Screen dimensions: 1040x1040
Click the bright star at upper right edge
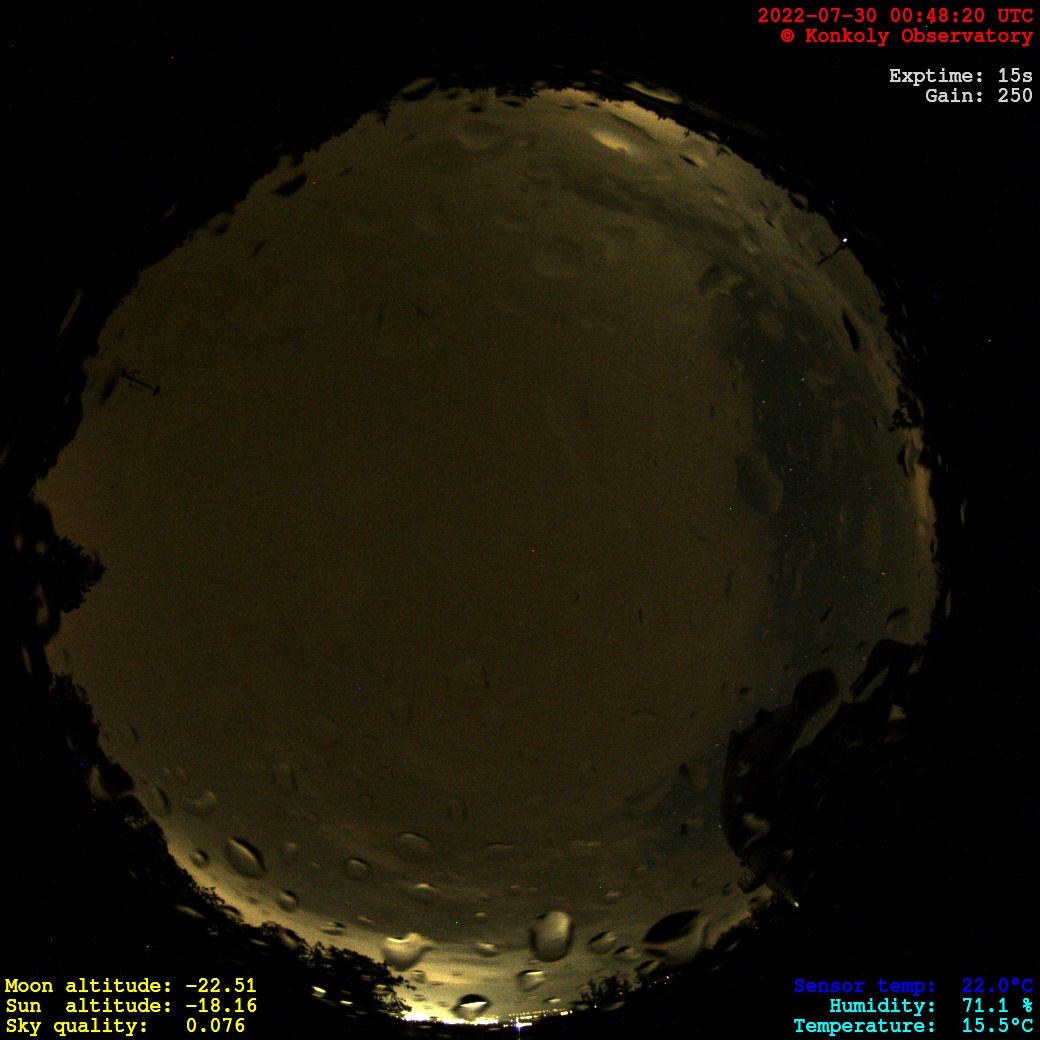coord(846,240)
